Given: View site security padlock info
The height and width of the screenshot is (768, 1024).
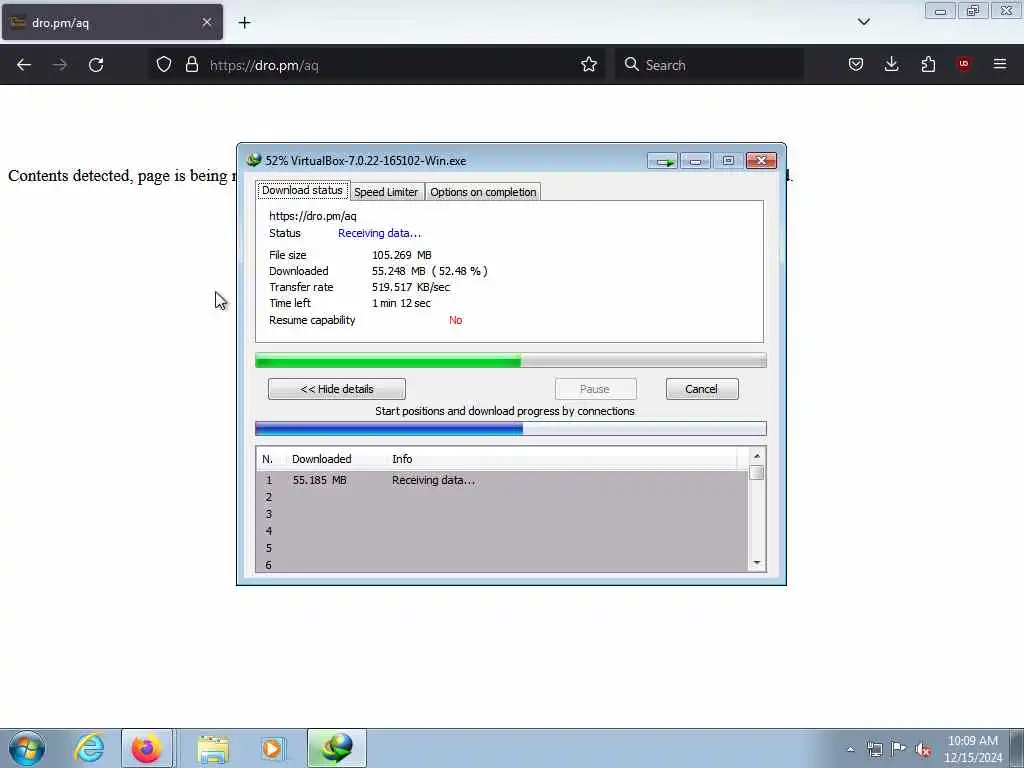Looking at the screenshot, I should pos(191,65).
